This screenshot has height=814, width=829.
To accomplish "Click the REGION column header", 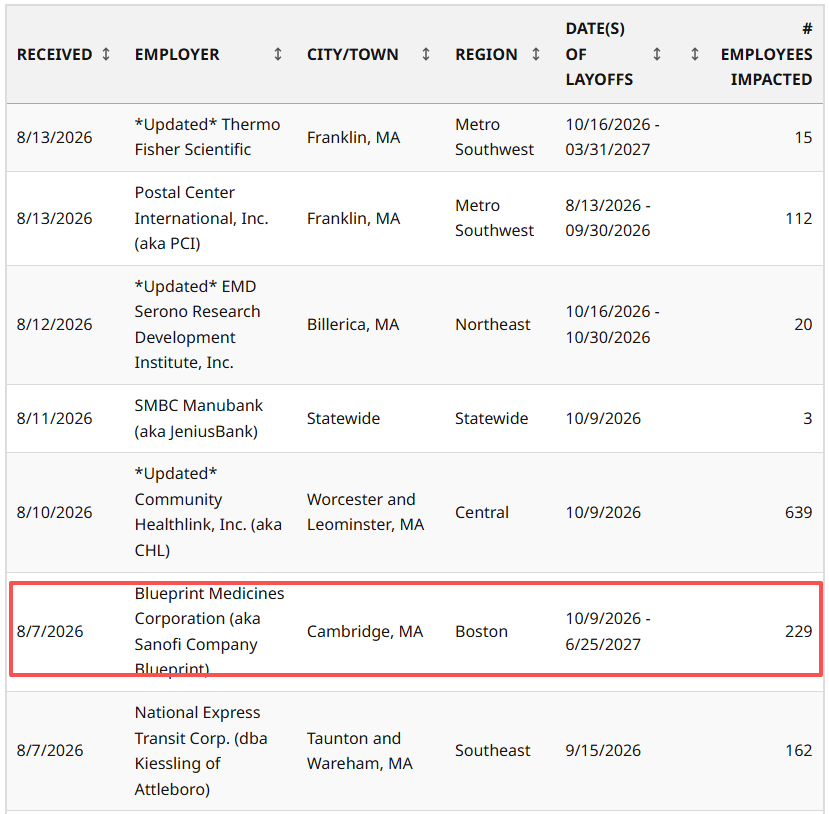I will [486, 54].
